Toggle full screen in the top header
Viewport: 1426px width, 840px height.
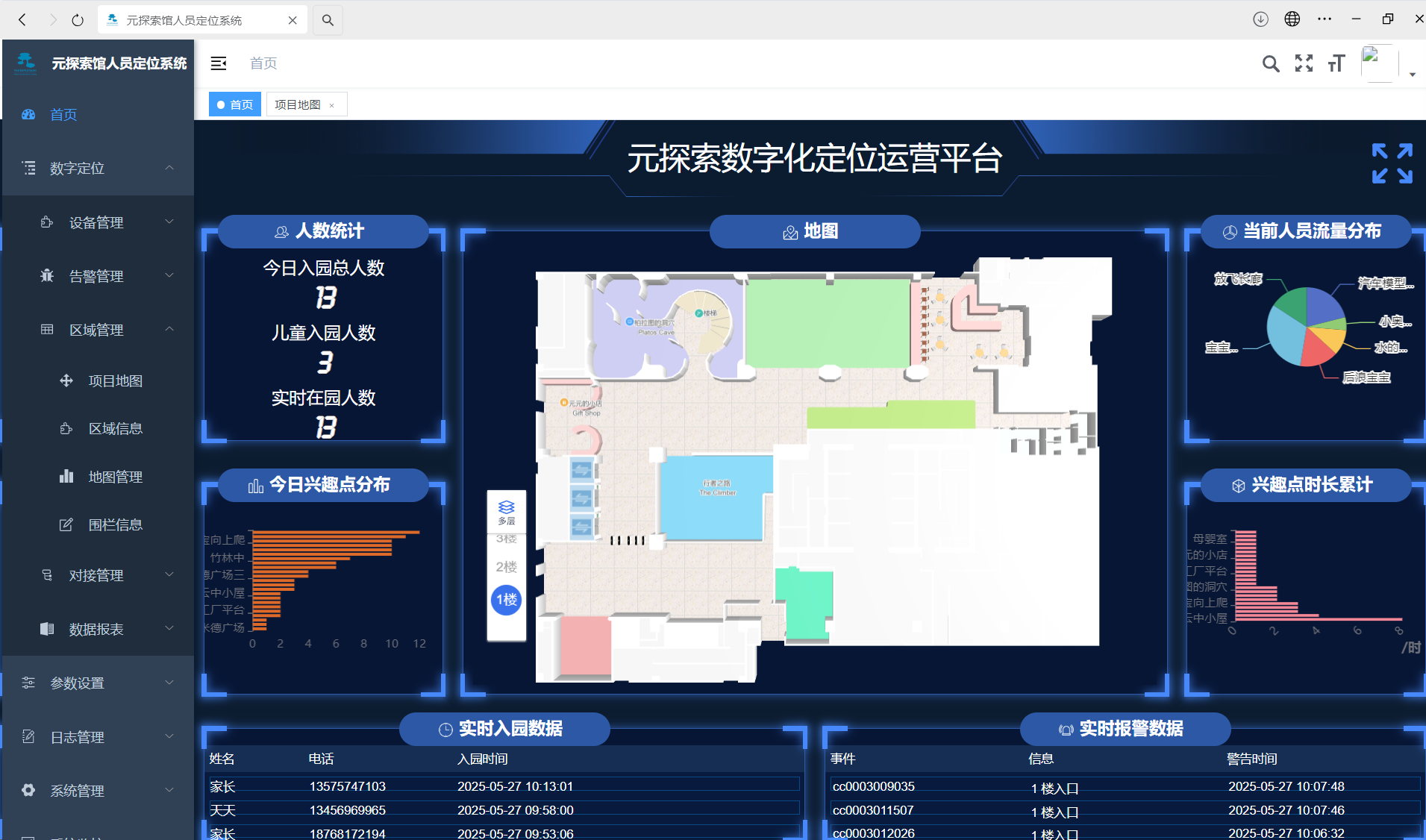[x=1304, y=63]
